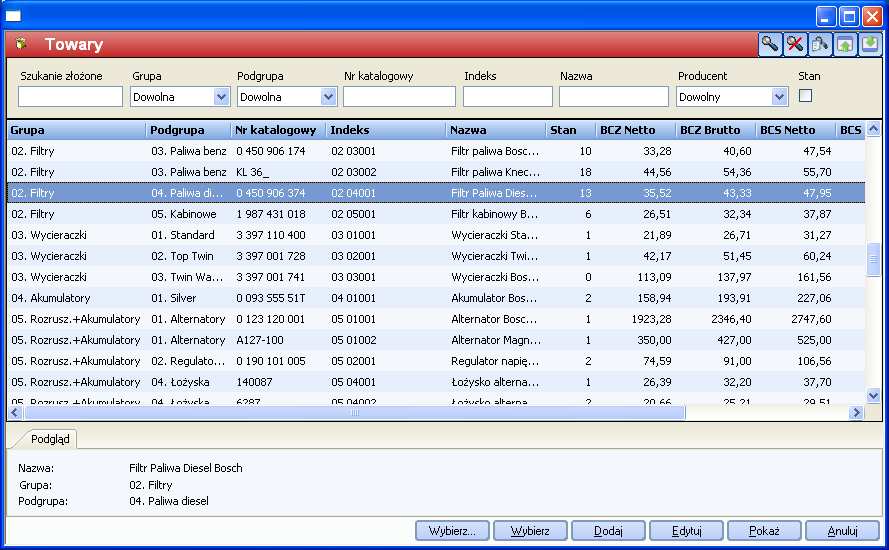
Task: Click the partially visible BCS column header
Action: [850, 130]
